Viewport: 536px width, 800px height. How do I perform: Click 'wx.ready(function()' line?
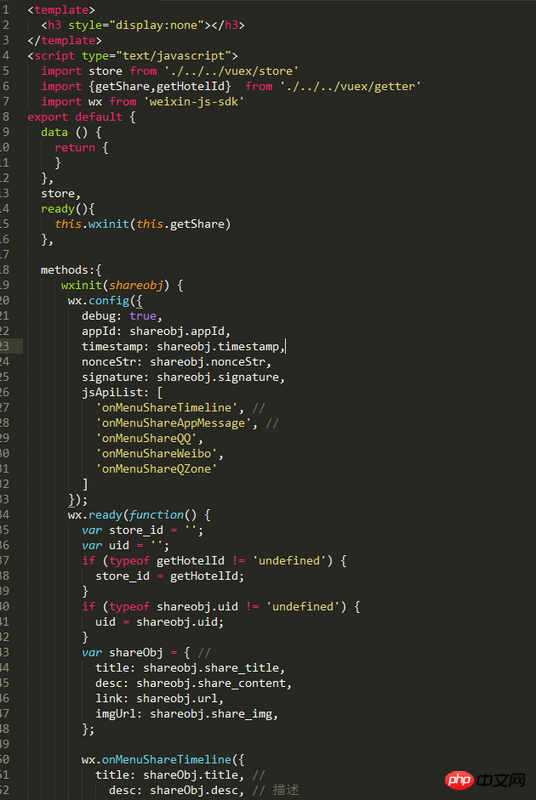point(139,515)
